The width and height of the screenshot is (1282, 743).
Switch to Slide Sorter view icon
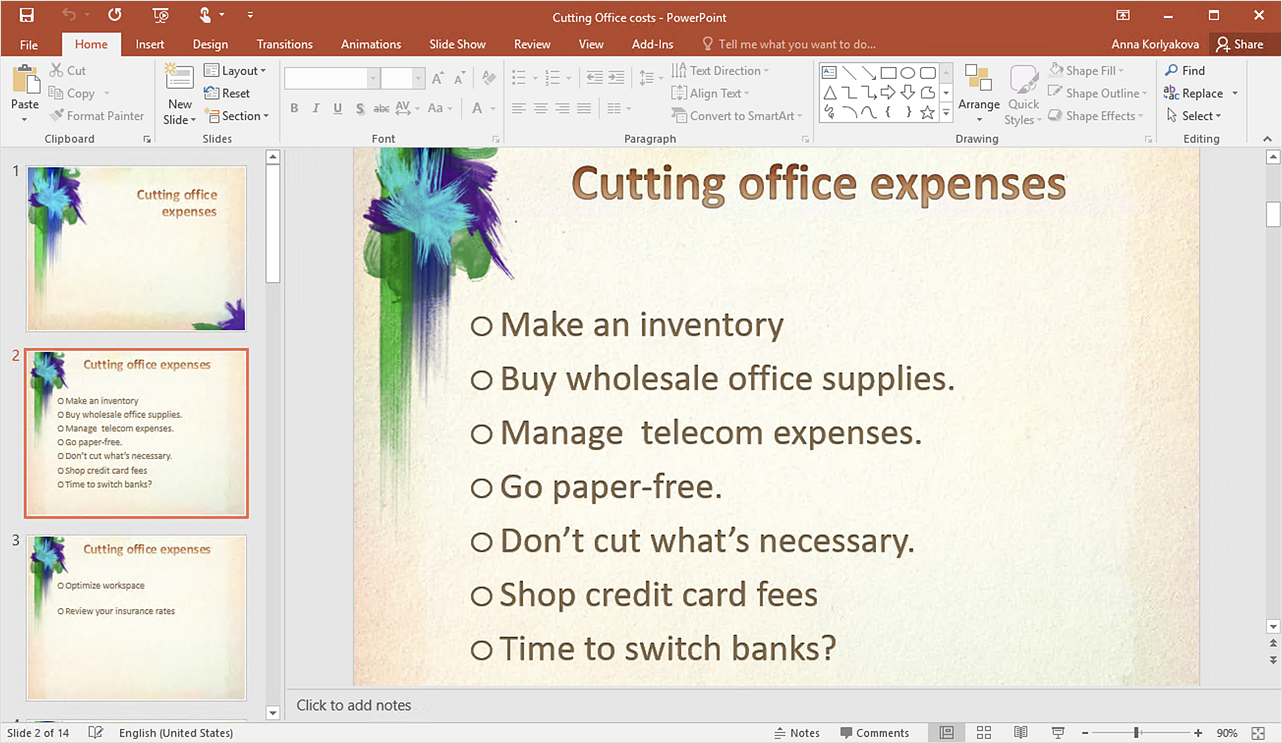pos(983,733)
